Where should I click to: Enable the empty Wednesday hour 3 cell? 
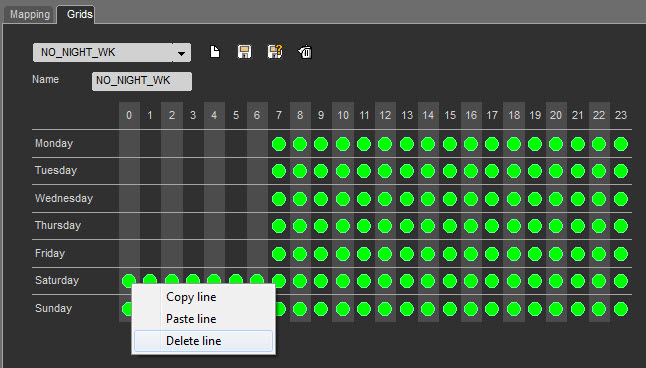193,199
